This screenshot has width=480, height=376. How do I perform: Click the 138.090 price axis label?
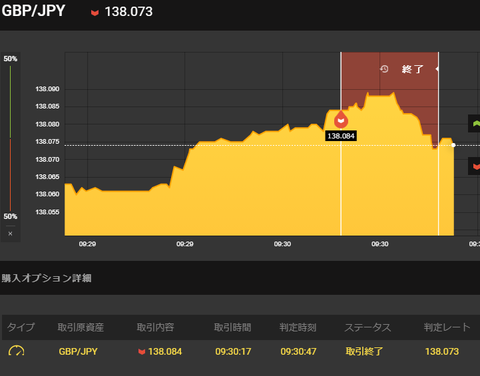click(47, 89)
